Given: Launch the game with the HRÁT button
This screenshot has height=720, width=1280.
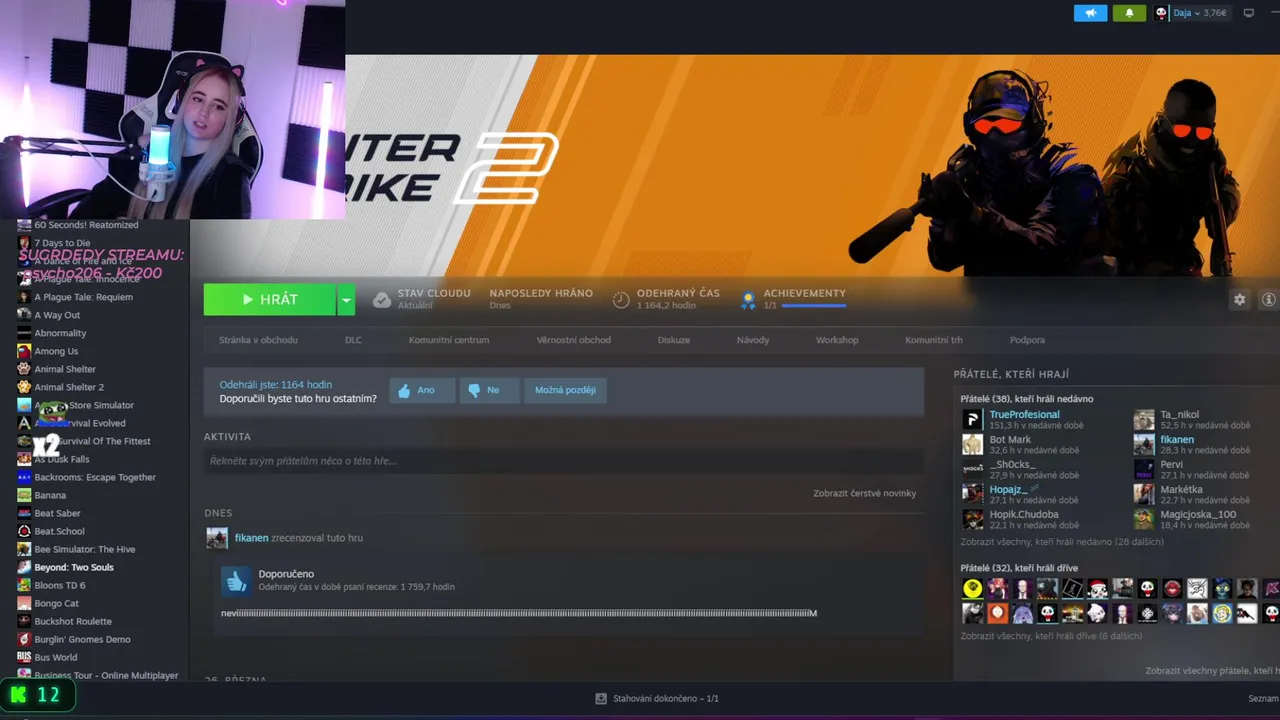Looking at the screenshot, I should pyautogui.click(x=270, y=299).
